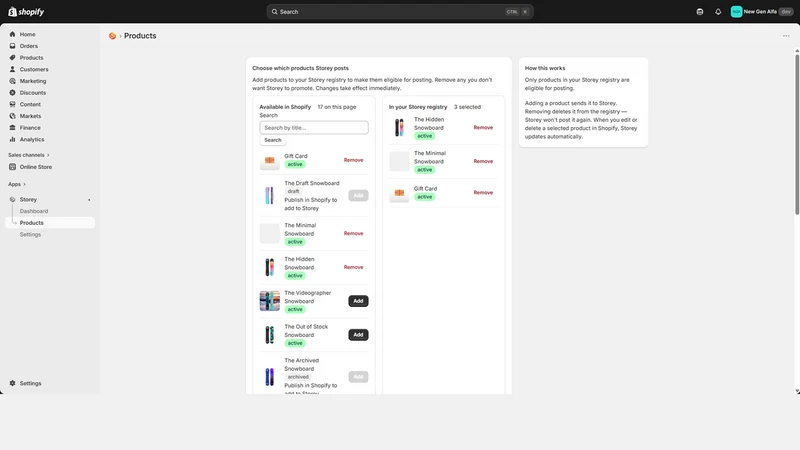Expand the Apps section
This screenshot has width=800, height=450.
pos(17,184)
